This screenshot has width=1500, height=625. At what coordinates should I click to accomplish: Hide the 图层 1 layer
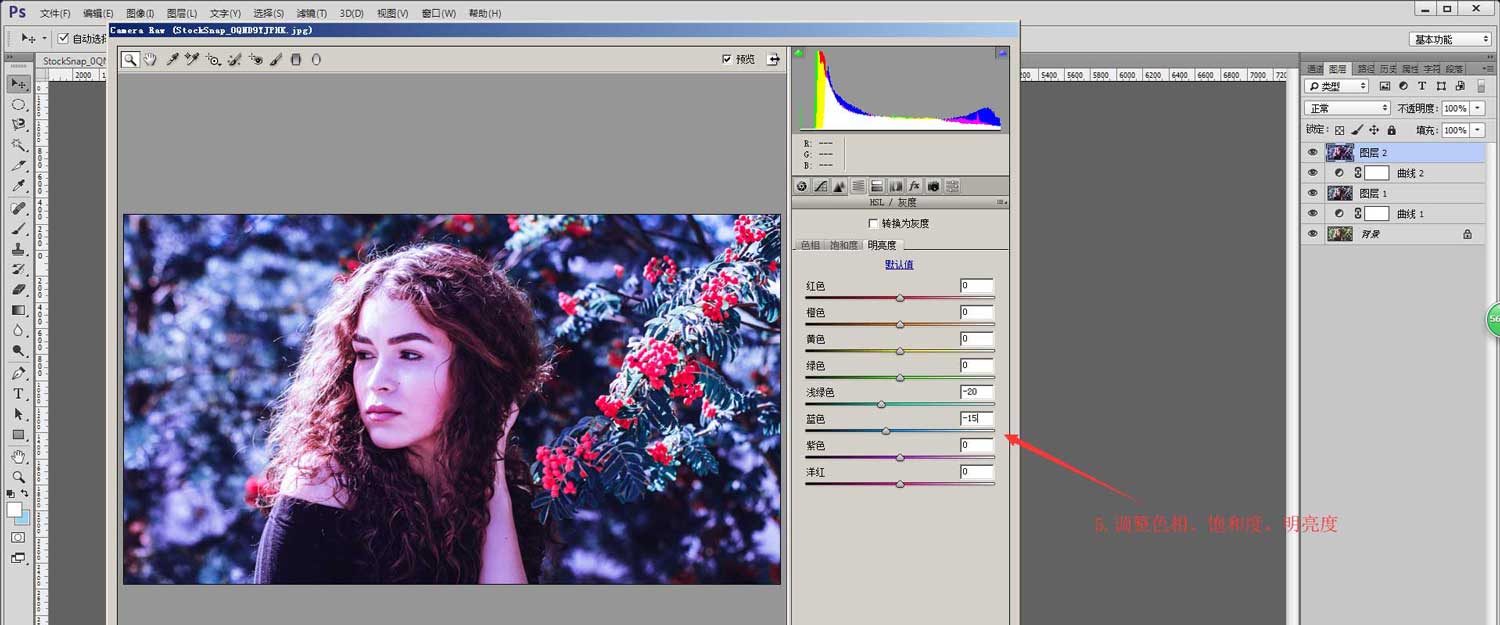pos(1312,193)
